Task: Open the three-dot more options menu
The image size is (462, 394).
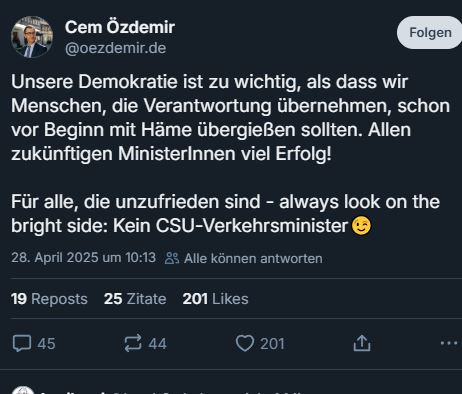Action: pyautogui.click(x=449, y=343)
